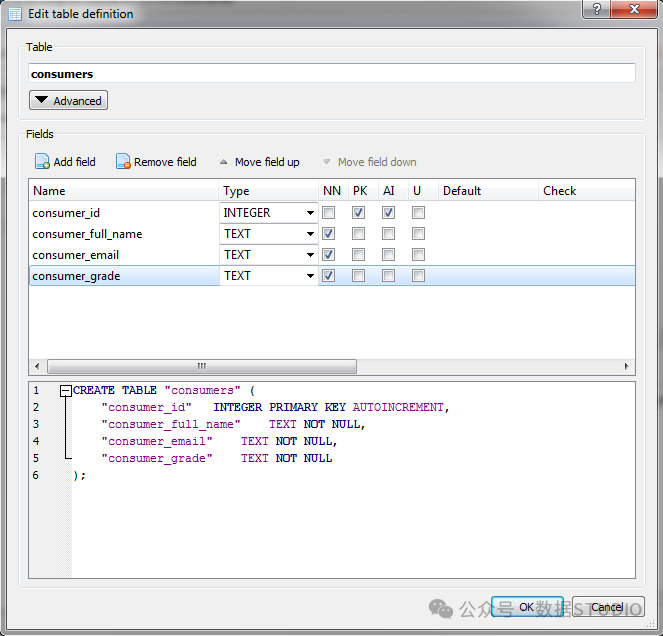
Task: Click Move field up label
Action: [x=267, y=162]
